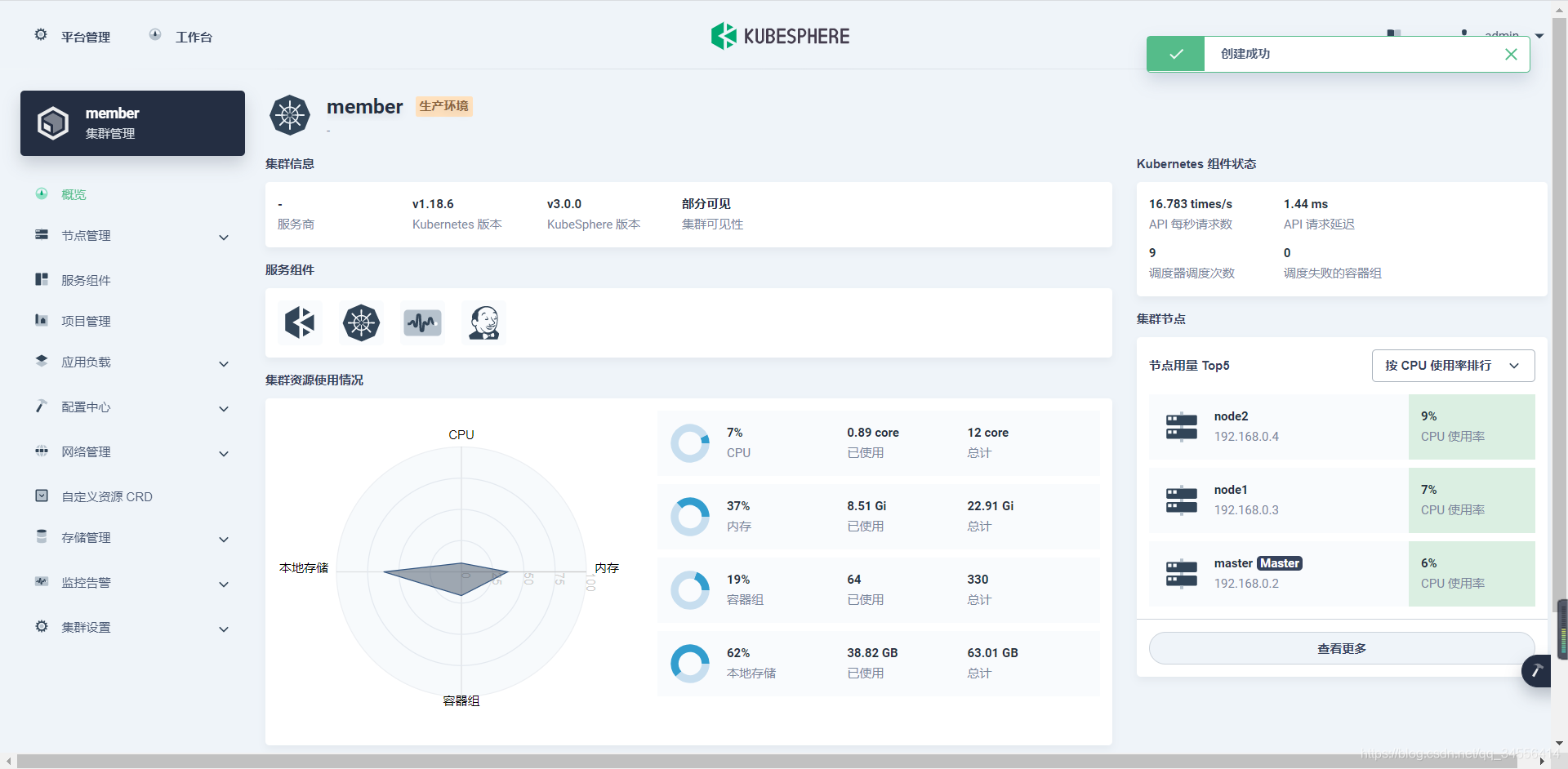This screenshot has width=1568, height=769.
Task: Click the 0.89 core used value
Action: point(873,433)
